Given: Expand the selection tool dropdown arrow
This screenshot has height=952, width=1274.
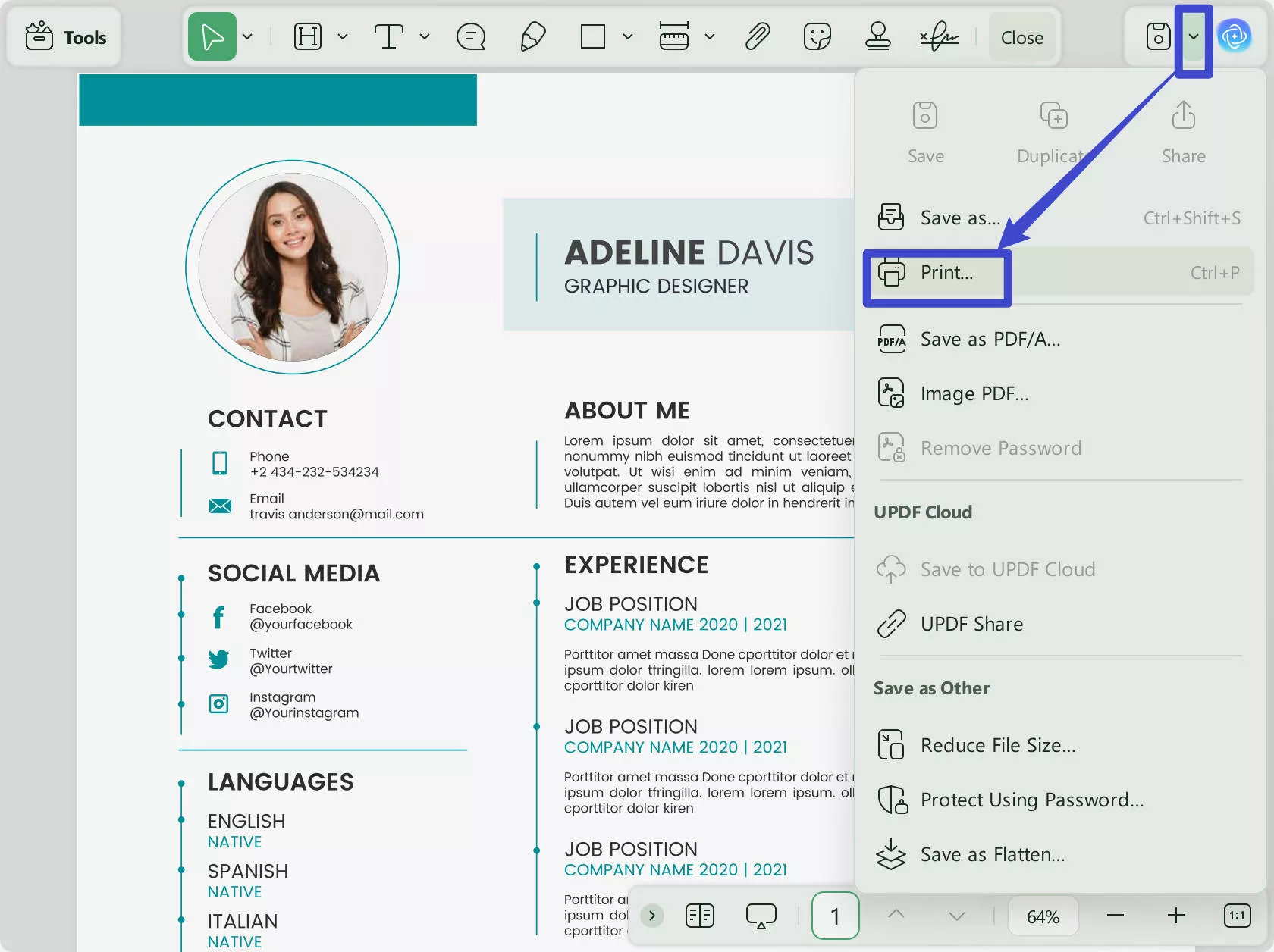Looking at the screenshot, I should point(247,36).
